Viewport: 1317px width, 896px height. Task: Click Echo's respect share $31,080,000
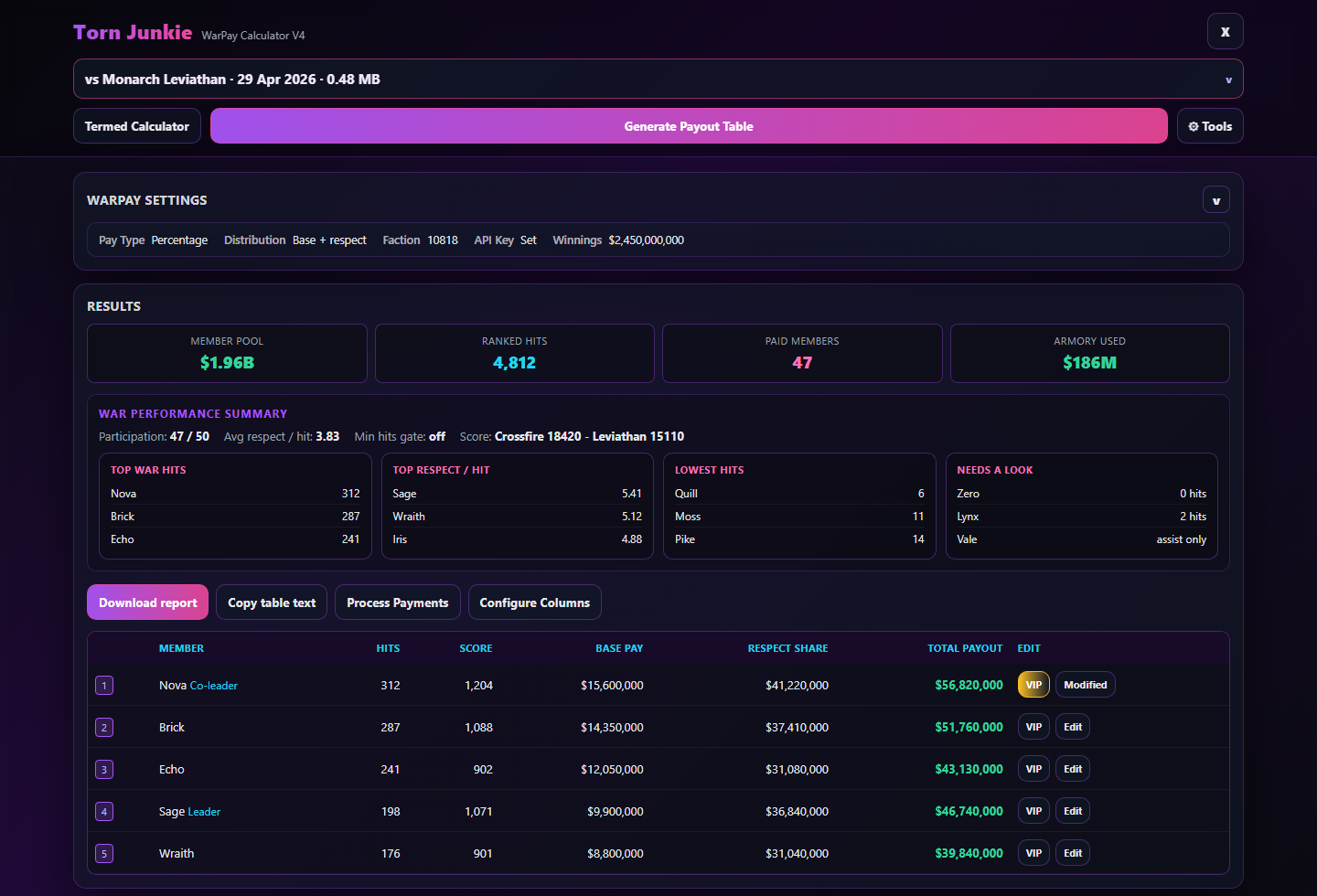(797, 769)
